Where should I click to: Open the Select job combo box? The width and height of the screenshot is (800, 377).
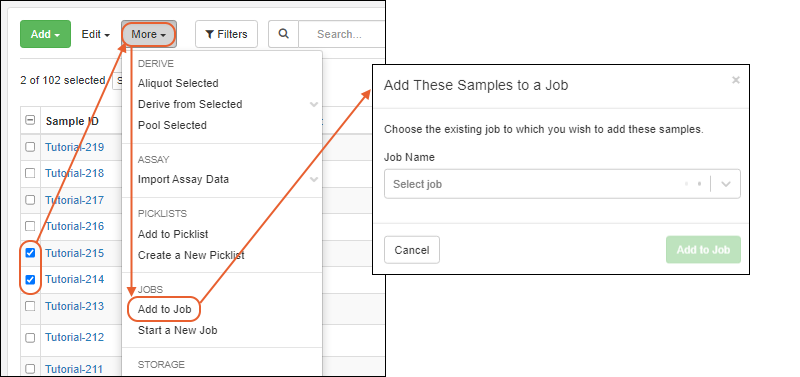pyautogui.click(x=562, y=184)
